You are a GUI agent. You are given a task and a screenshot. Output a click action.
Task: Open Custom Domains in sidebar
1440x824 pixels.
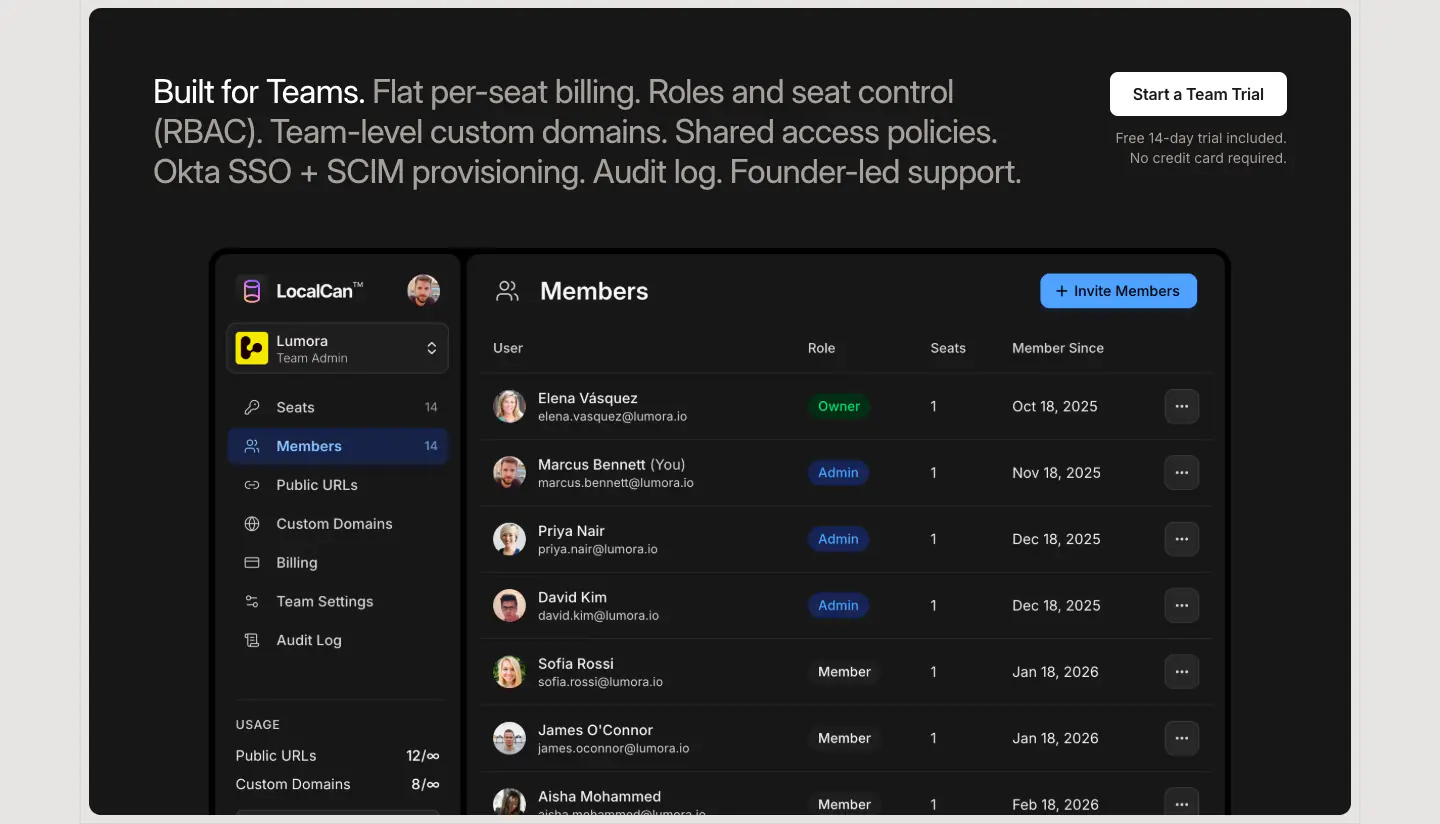pyautogui.click(x=338, y=524)
